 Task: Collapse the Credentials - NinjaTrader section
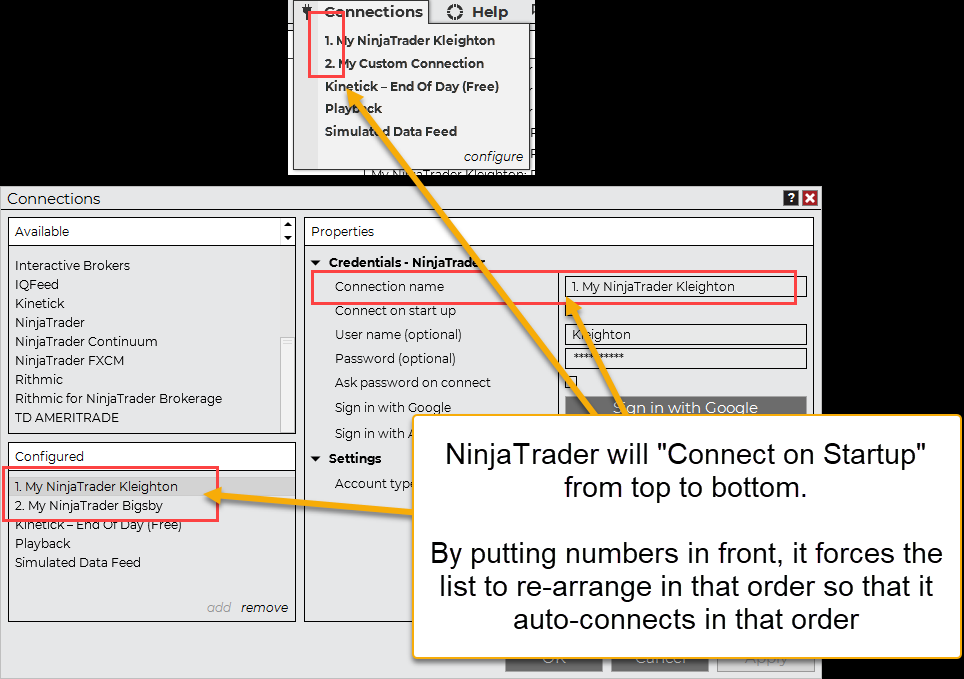tap(316, 263)
